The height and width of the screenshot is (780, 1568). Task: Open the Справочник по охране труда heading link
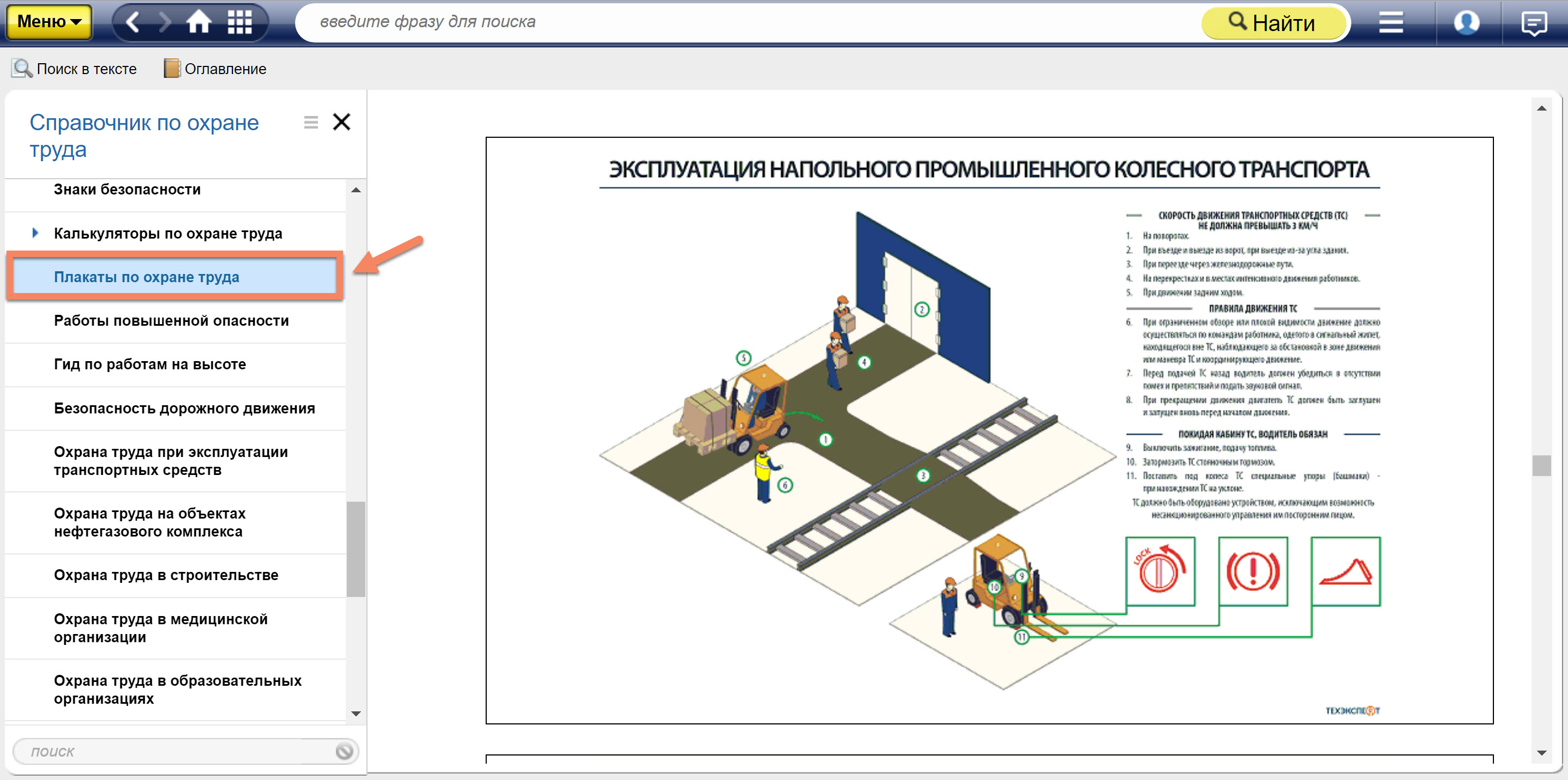[144, 136]
